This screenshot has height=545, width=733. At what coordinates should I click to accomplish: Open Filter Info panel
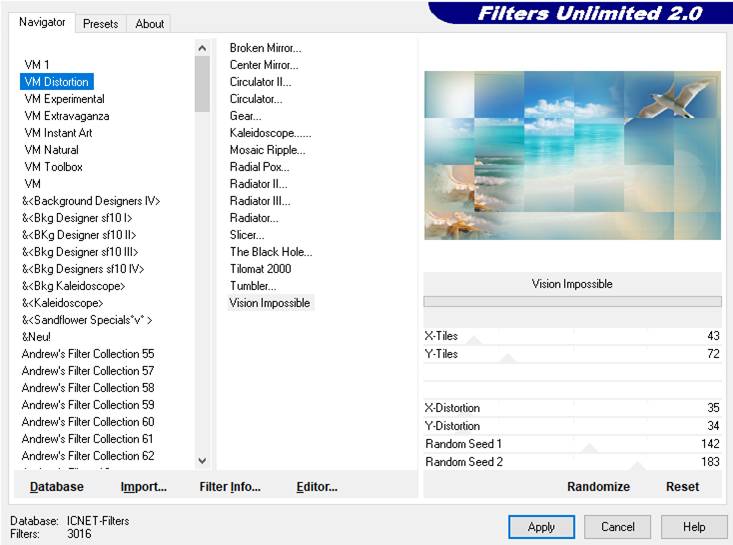coord(230,487)
